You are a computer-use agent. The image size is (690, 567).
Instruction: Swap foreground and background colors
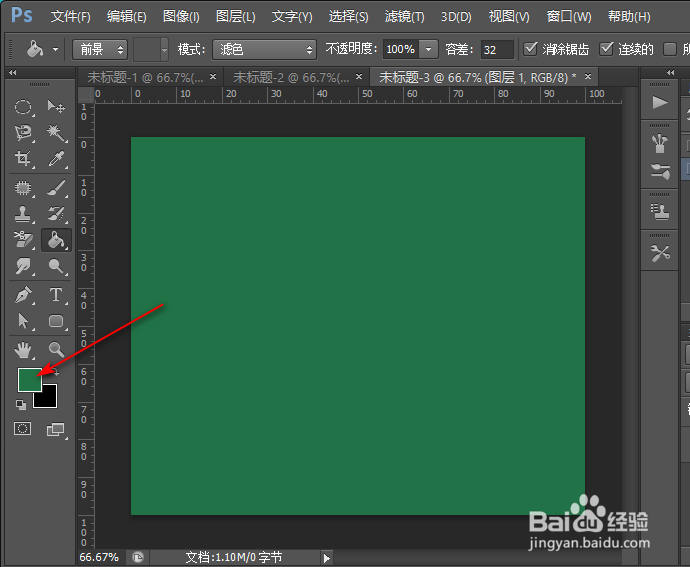[x=56, y=373]
